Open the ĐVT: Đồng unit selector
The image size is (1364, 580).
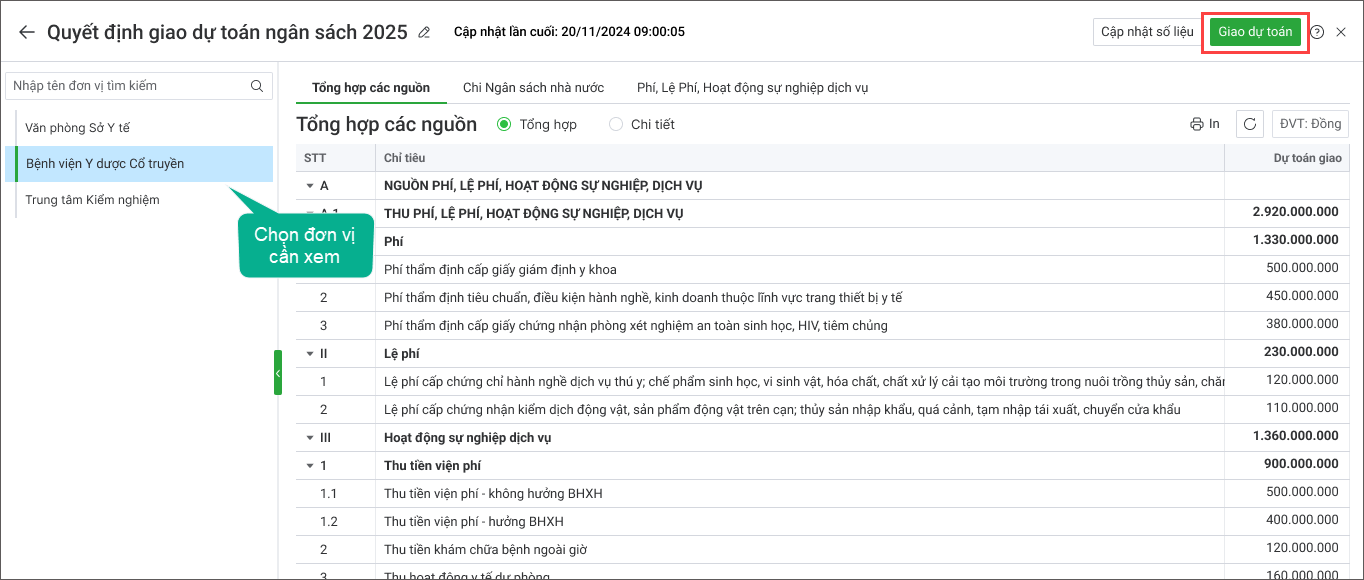(x=1311, y=124)
